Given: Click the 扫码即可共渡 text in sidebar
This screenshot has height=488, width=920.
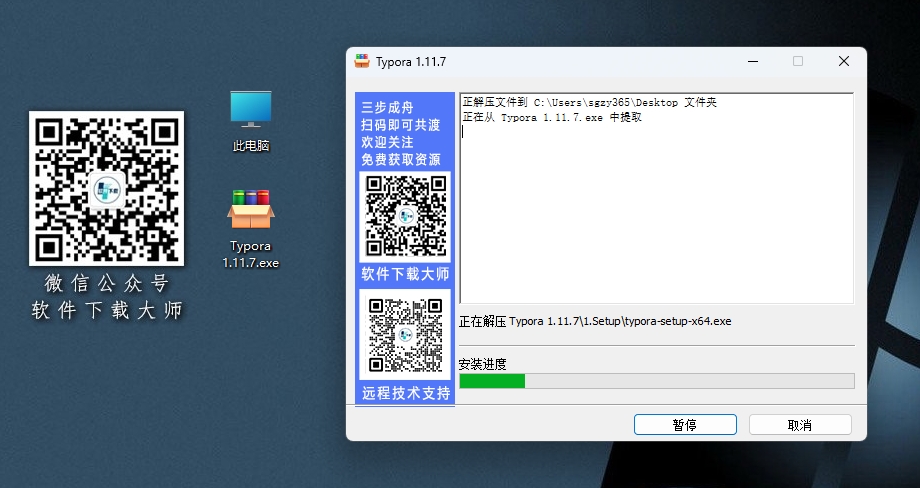Looking at the screenshot, I should click(x=401, y=125).
